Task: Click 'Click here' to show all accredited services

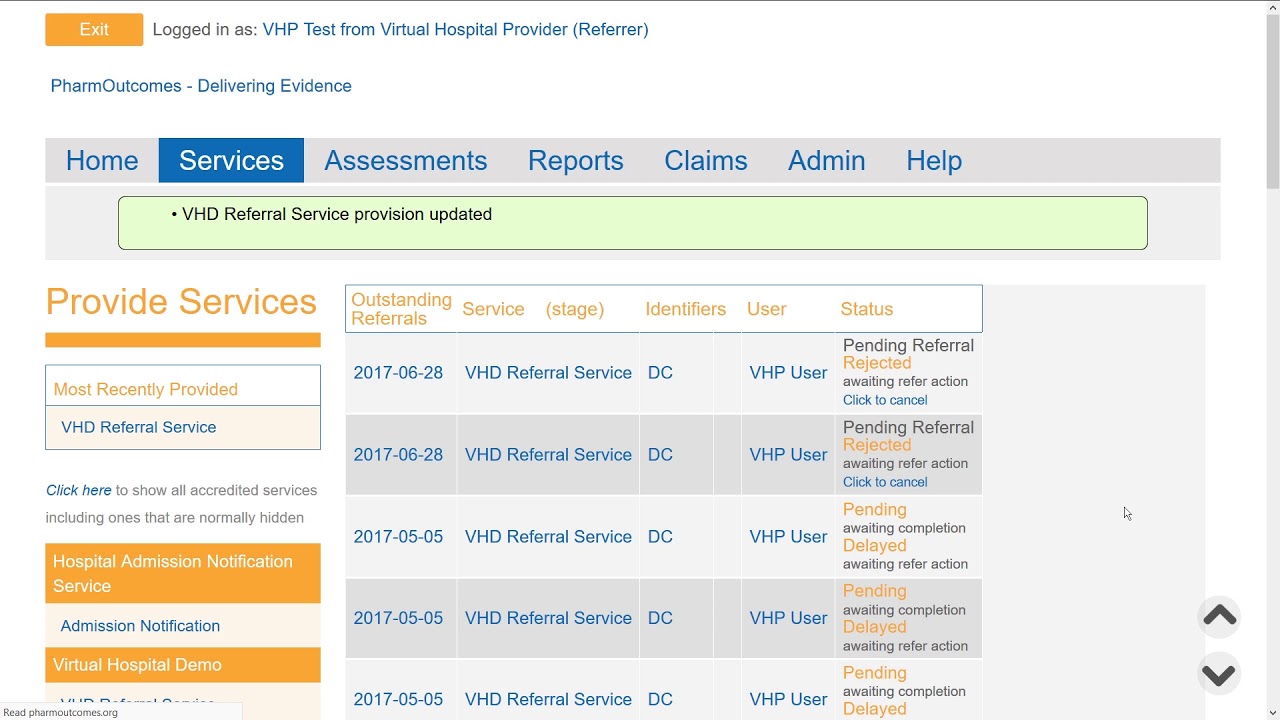Action: click(x=78, y=490)
